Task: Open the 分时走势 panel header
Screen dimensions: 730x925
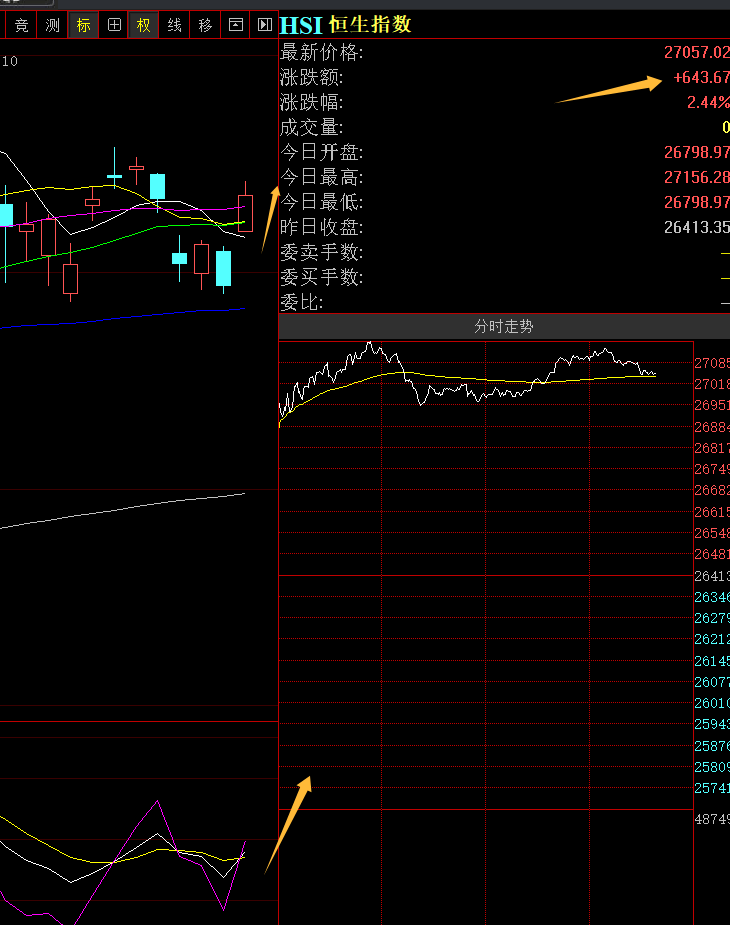Action: 504,327
